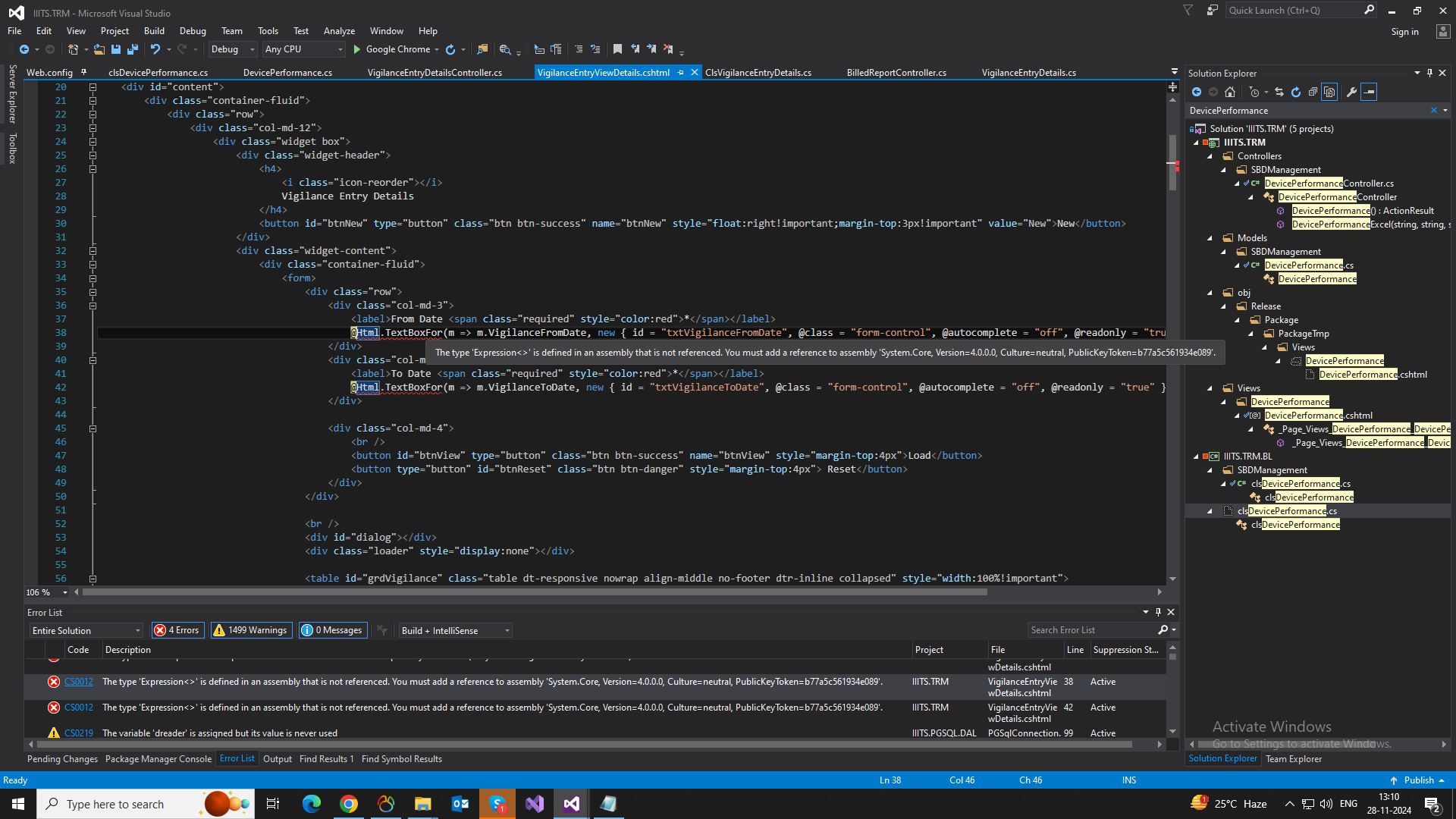Toggle Show All Files in Solution Explorer
Image resolution: width=1456 pixels, height=819 pixels.
tap(1329, 92)
